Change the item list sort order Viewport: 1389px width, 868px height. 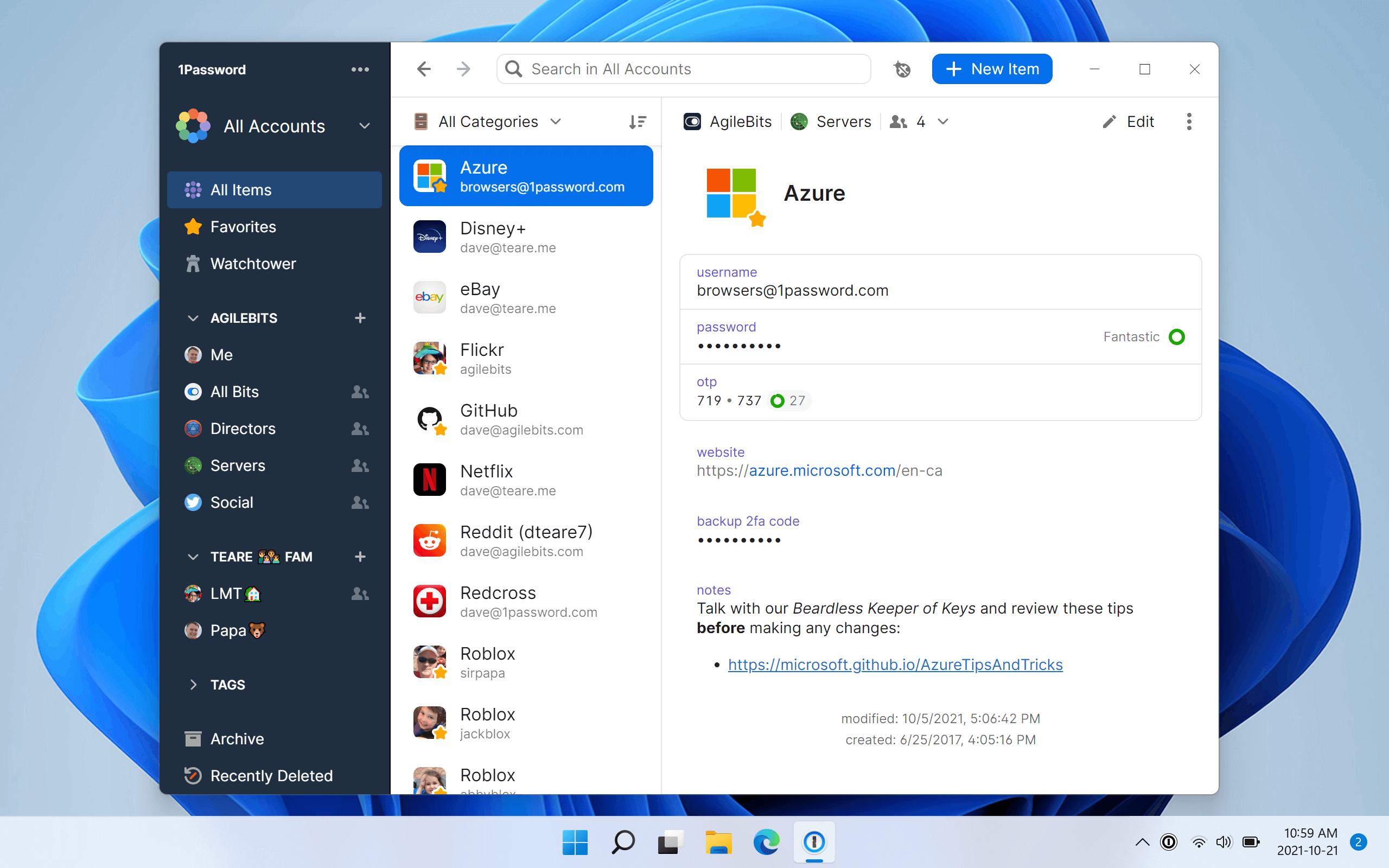coord(637,121)
